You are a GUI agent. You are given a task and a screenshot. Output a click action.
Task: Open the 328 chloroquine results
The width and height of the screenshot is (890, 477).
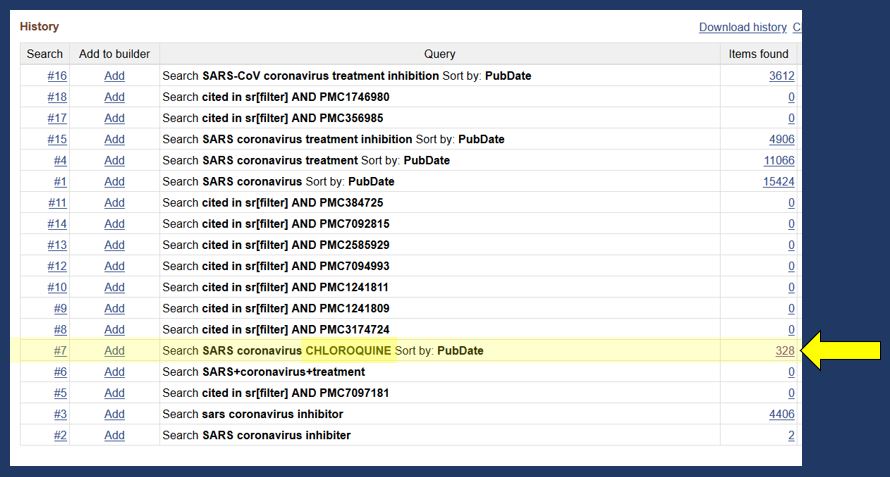(x=784, y=351)
